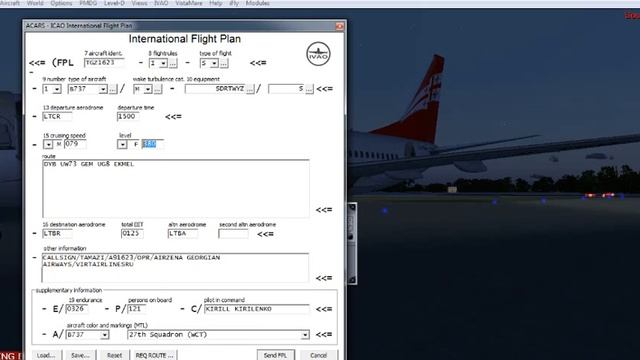Click the Send FPL button
This screenshot has height=360, width=640.
tap(276, 355)
